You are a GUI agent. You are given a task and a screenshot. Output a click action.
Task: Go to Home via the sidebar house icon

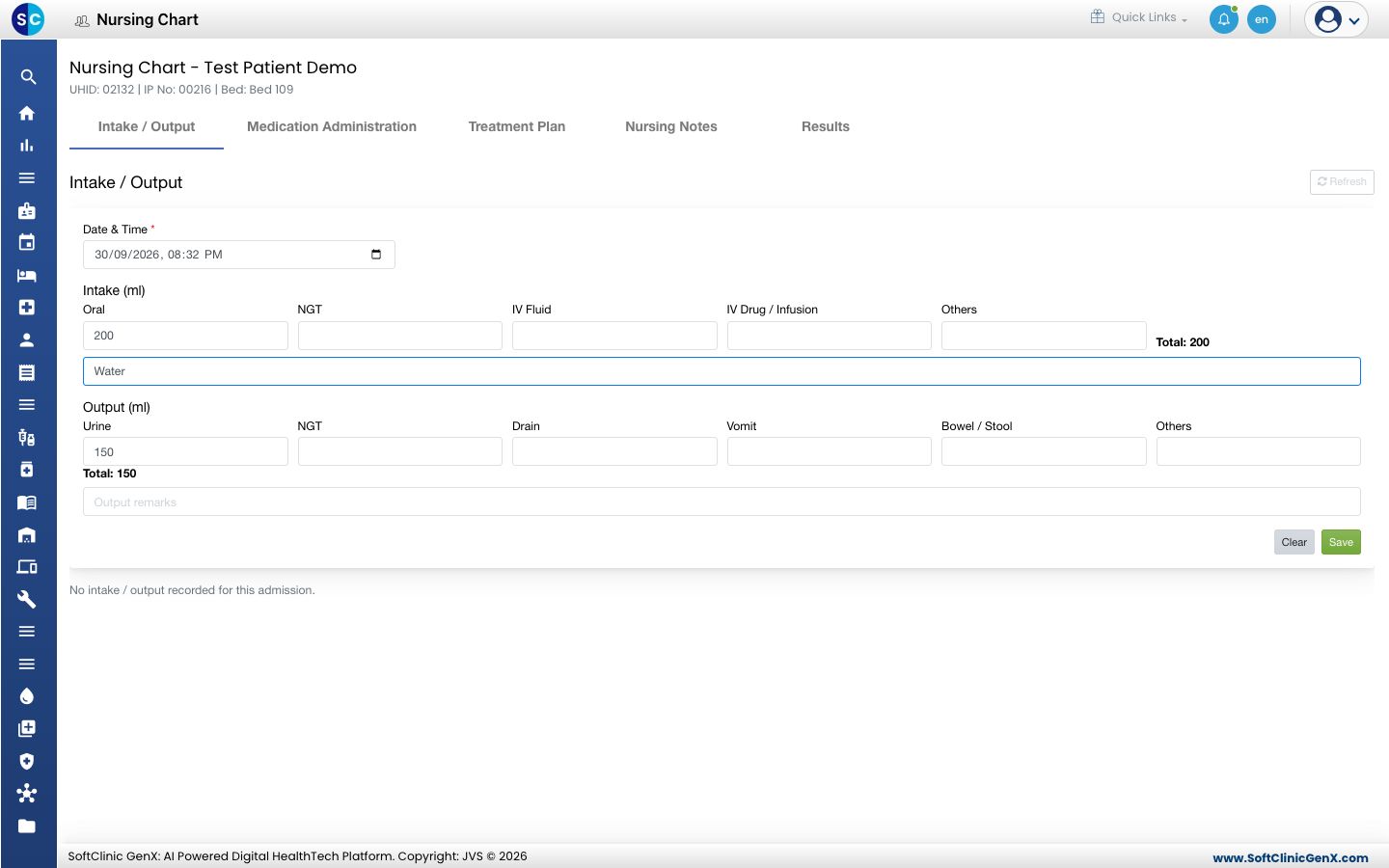tap(27, 113)
